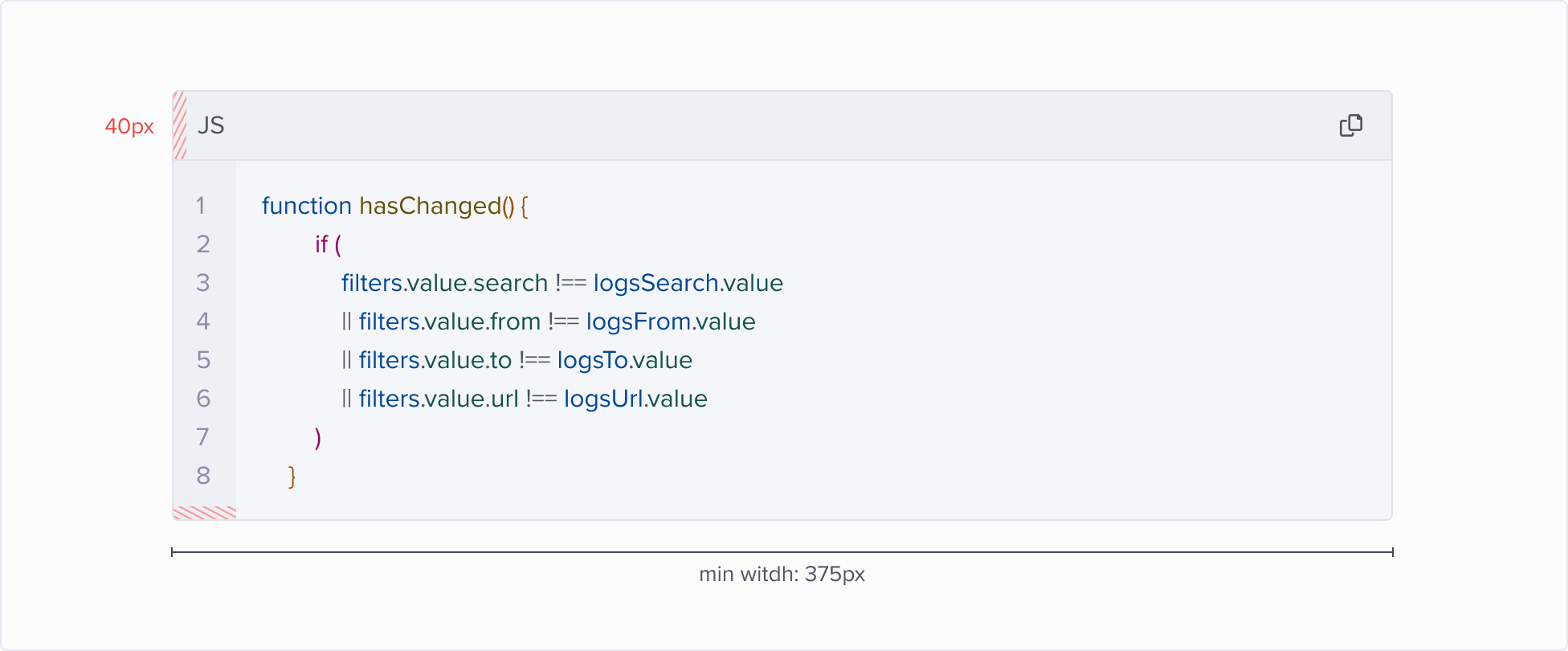The width and height of the screenshot is (1568, 651).
Task: Click the closing curly brace on line 8
Action: point(292,476)
